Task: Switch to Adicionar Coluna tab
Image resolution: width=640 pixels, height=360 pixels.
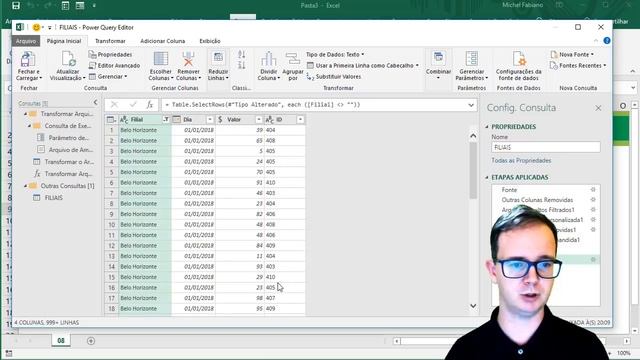Action: coord(162,41)
